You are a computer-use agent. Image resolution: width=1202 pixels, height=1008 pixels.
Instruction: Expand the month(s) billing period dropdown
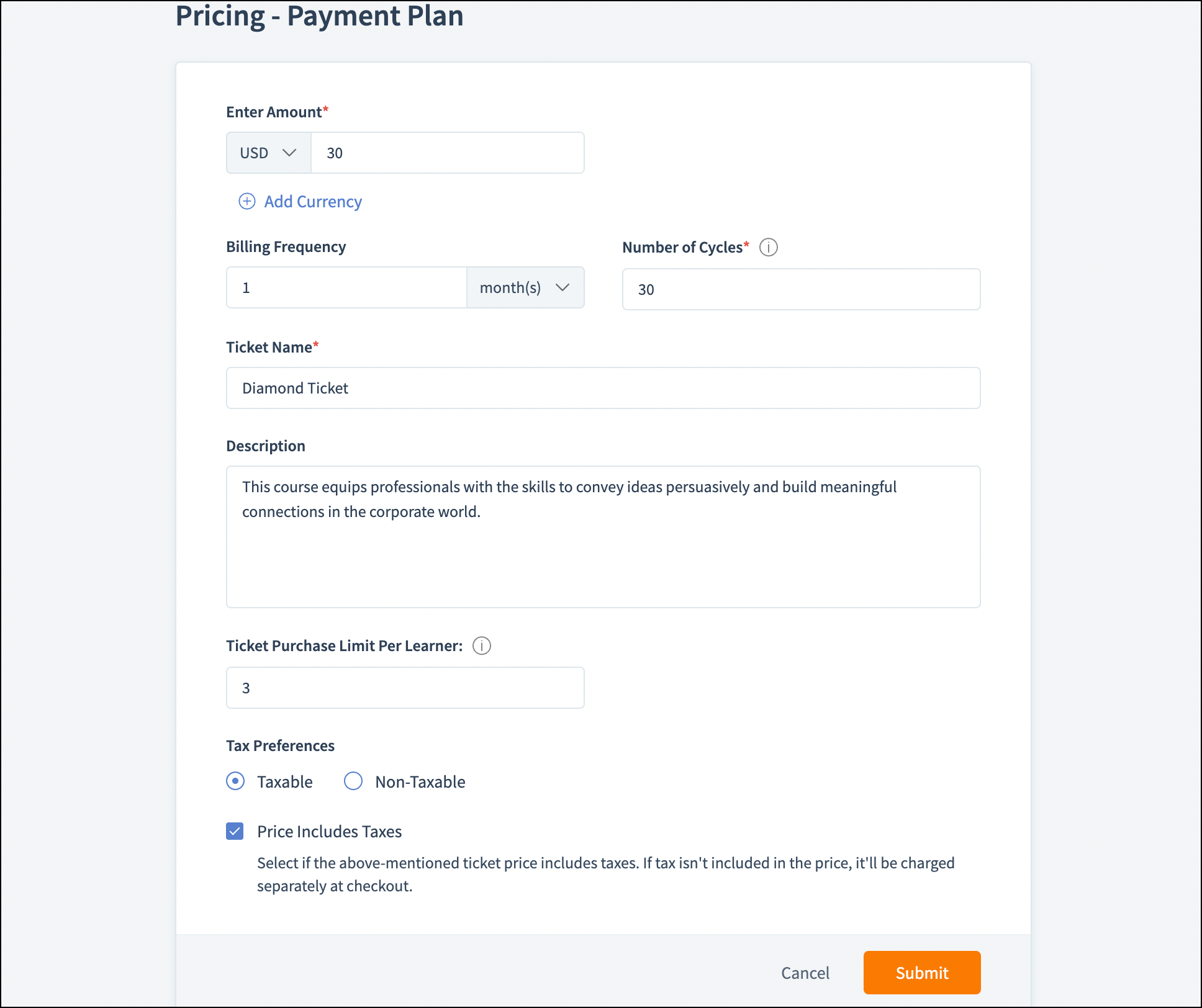tap(525, 287)
